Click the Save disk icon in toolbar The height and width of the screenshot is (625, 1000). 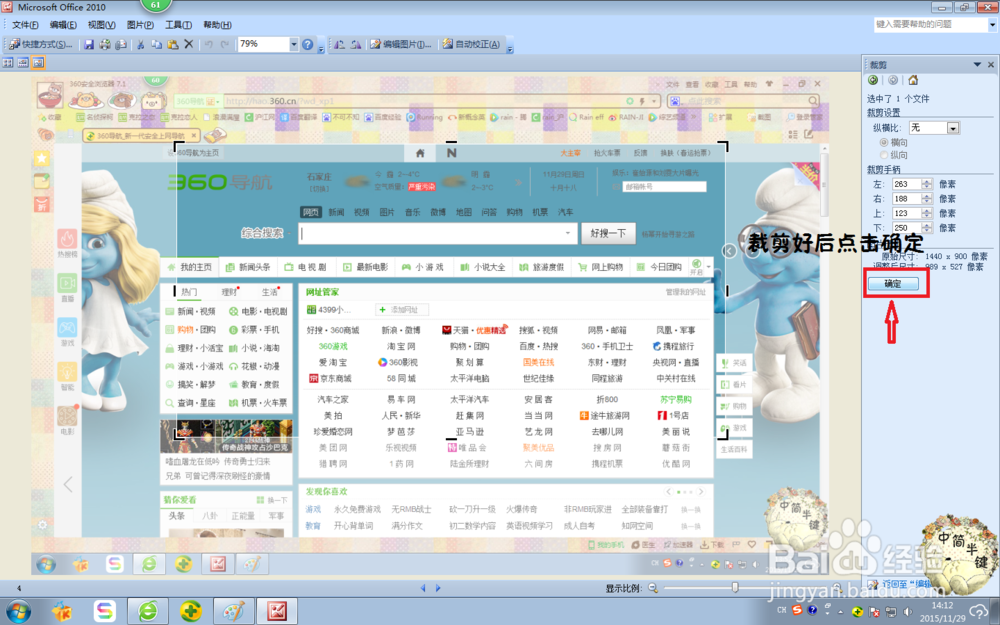coord(89,44)
